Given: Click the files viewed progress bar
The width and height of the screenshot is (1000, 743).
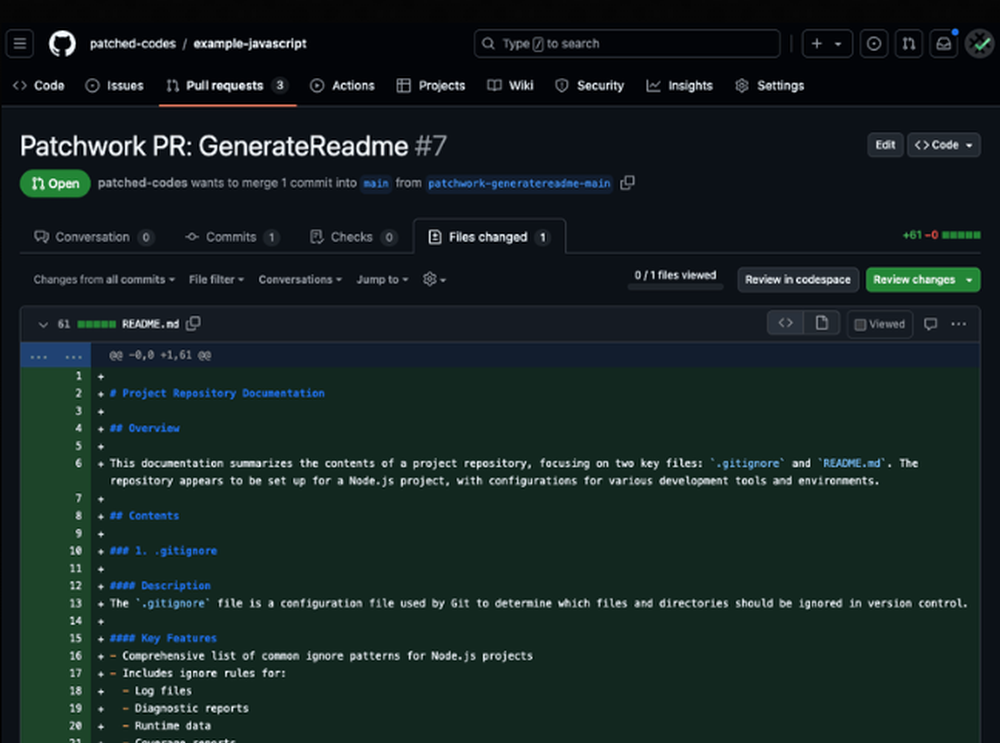Looking at the screenshot, I should [x=675, y=287].
